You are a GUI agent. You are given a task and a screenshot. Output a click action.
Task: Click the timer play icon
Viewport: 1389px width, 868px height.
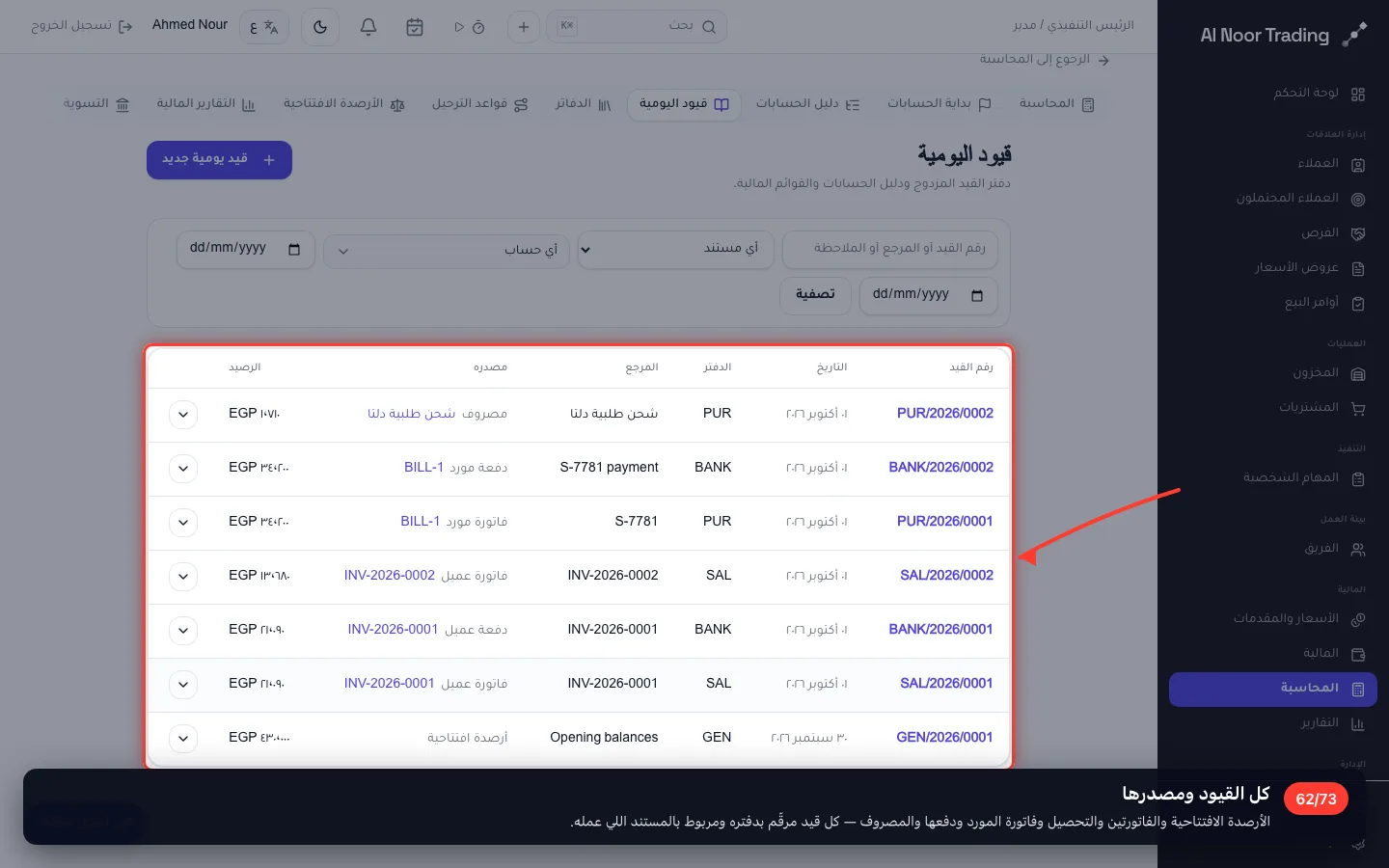click(459, 27)
